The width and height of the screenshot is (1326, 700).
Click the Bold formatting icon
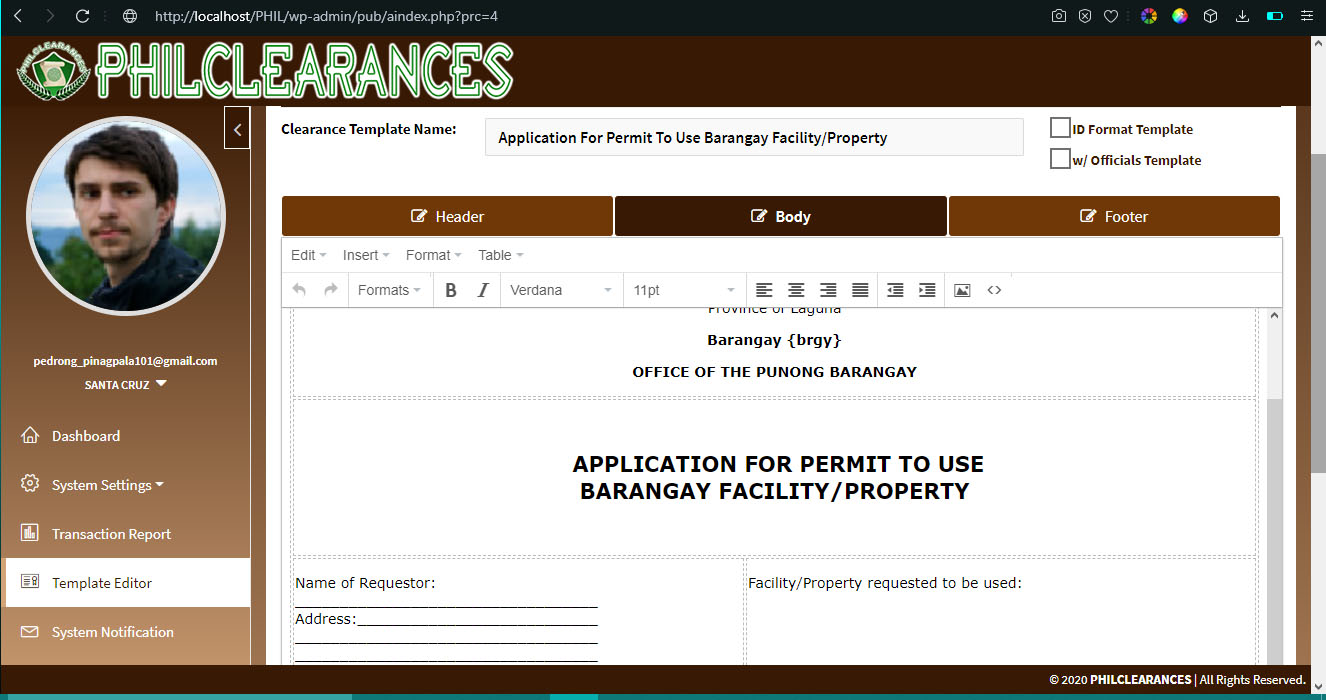pos(451,290)
